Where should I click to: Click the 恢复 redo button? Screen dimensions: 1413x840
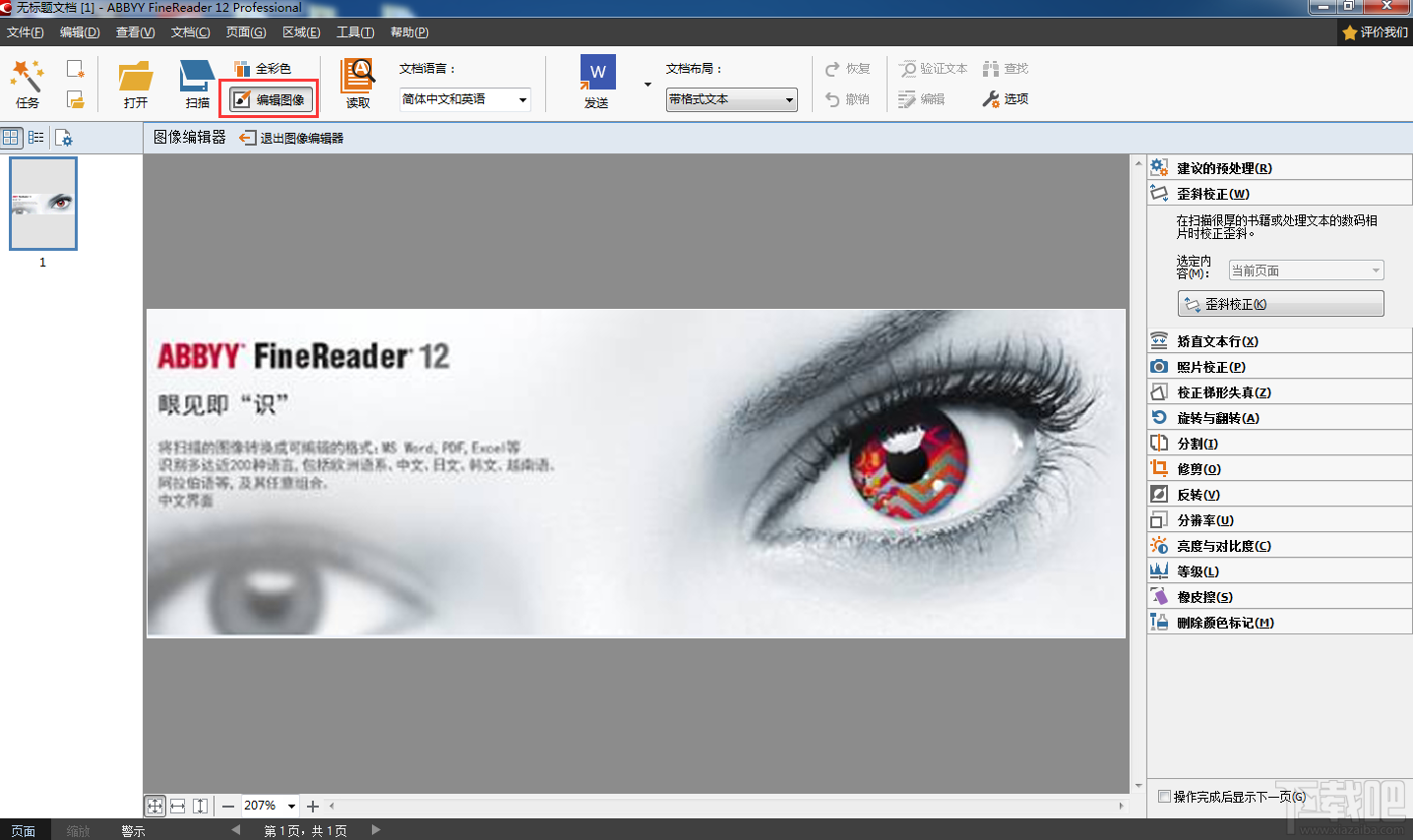pyautogui.click(x=847, y=69)
